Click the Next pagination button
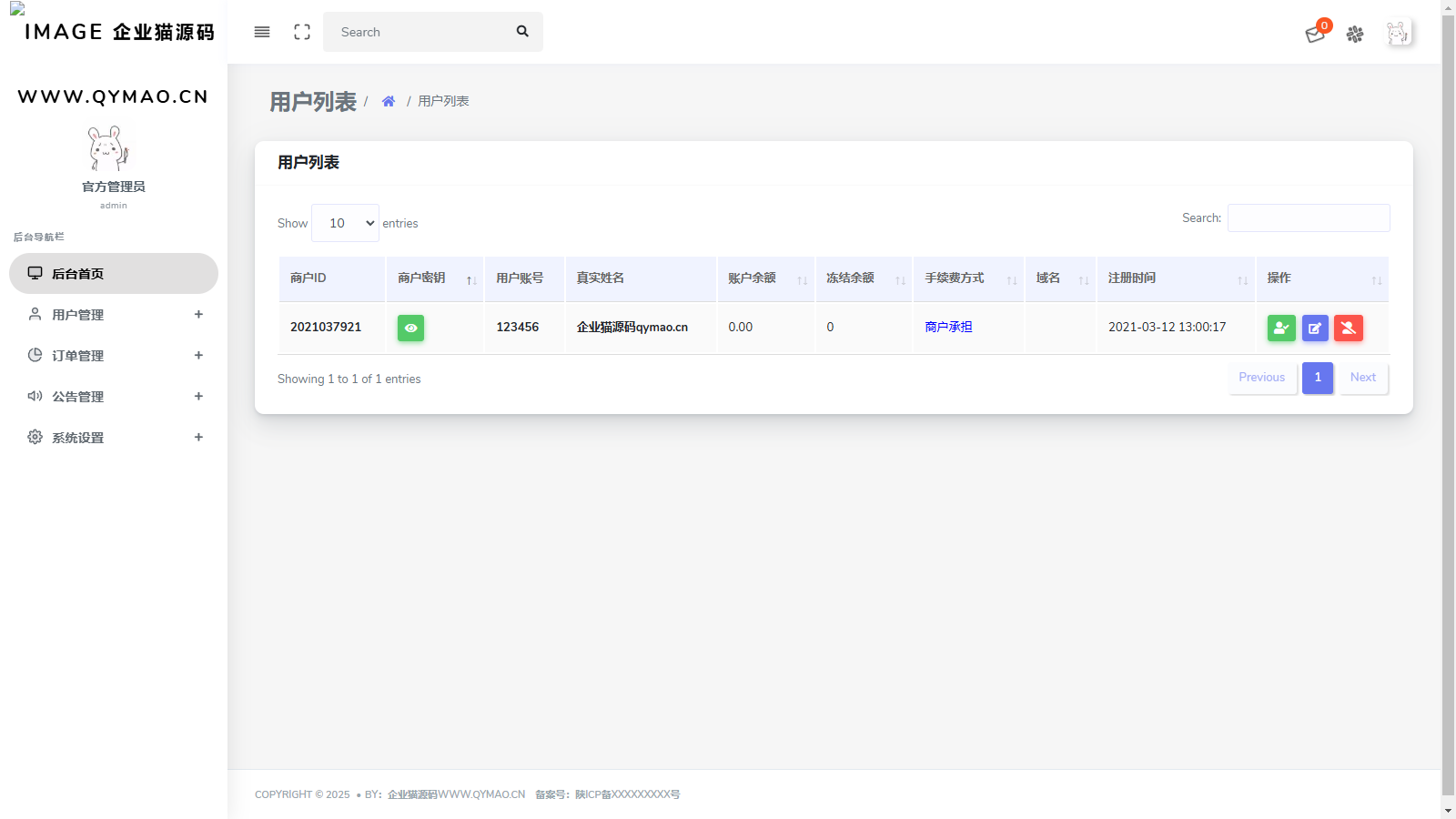1456x819 pixels. (1362, 378)
